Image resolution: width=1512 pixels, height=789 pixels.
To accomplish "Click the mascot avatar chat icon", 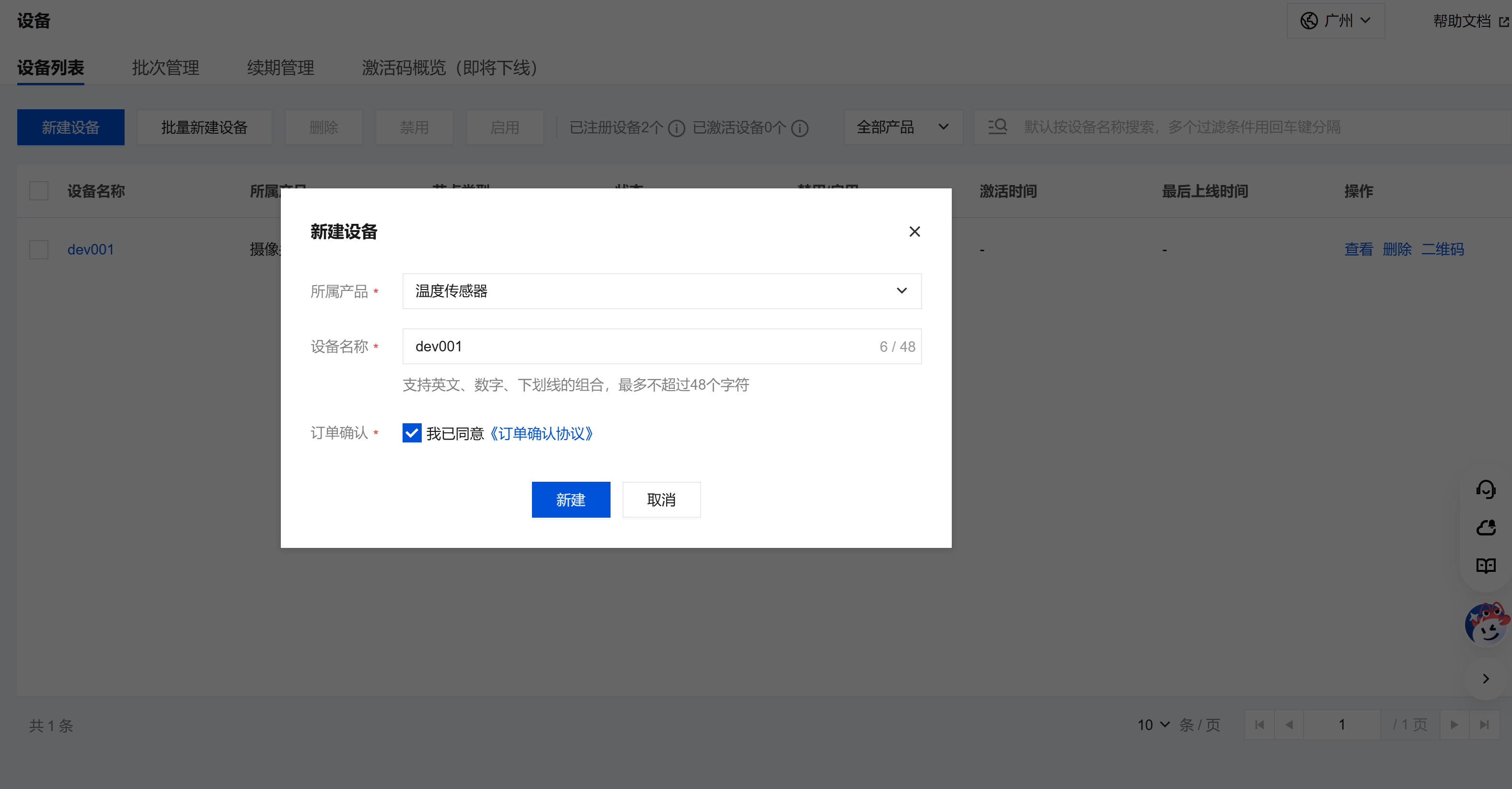I will click(x=1486, y=624).
